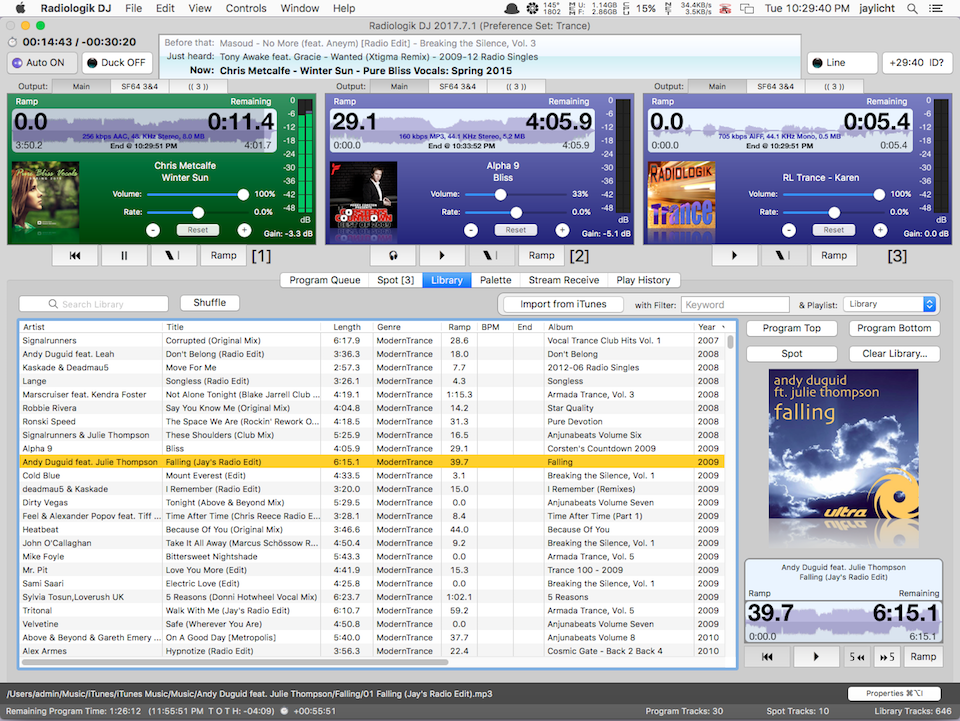Skip forward 5 seconds in the preview player
Image resolution: width=960 pixels, height=721 pixels.
(x=885, y=657)
